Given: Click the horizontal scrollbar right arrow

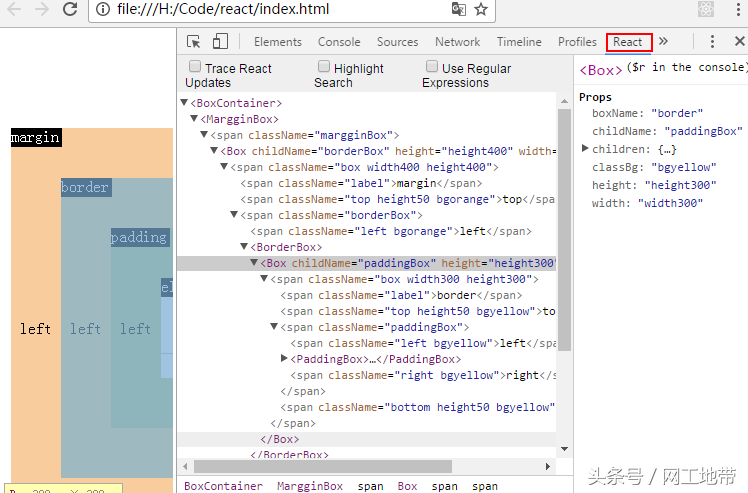Looking at the screenshot, I should pos(548,466).
